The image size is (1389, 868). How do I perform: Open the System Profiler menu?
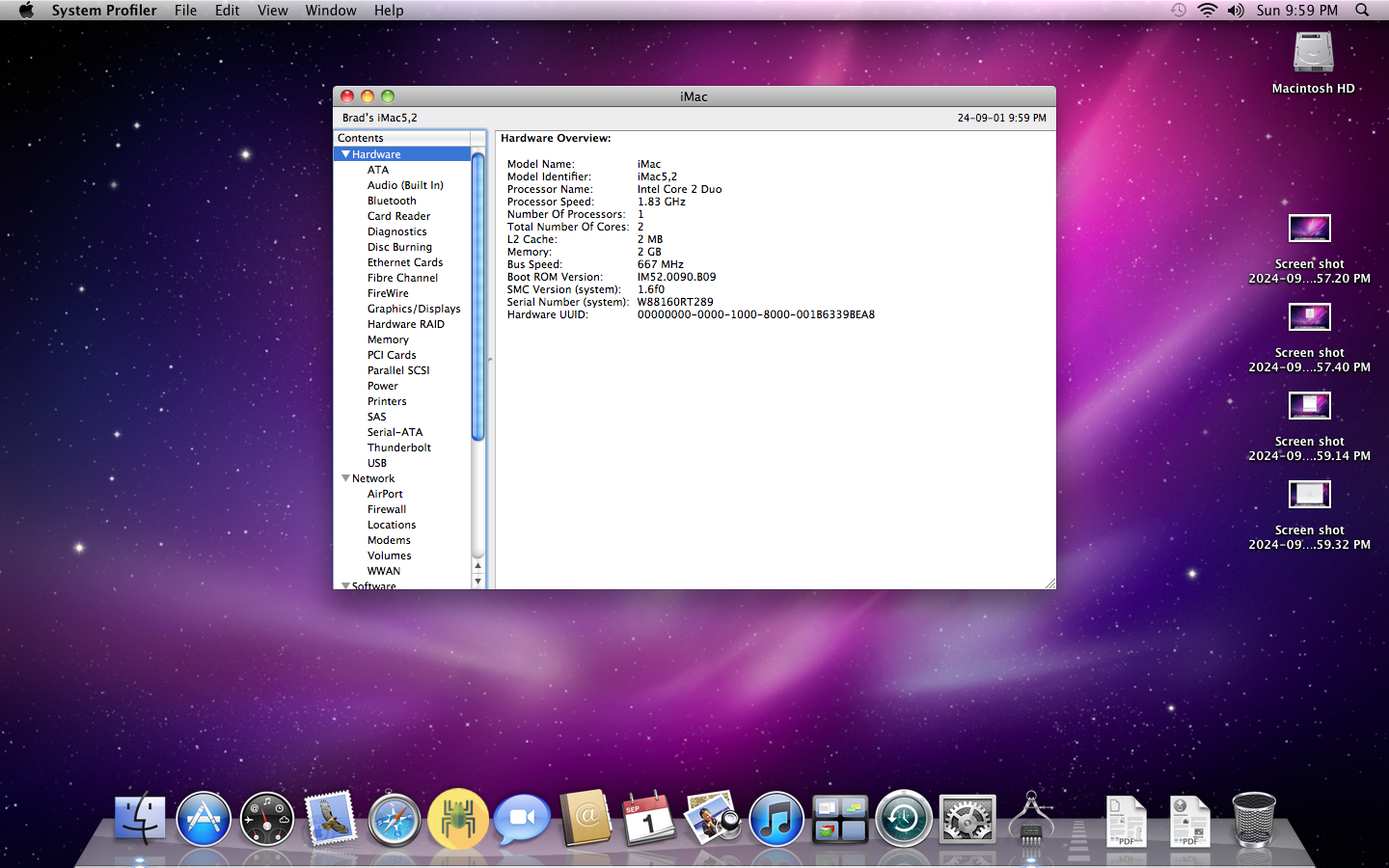tap(104, 11)
